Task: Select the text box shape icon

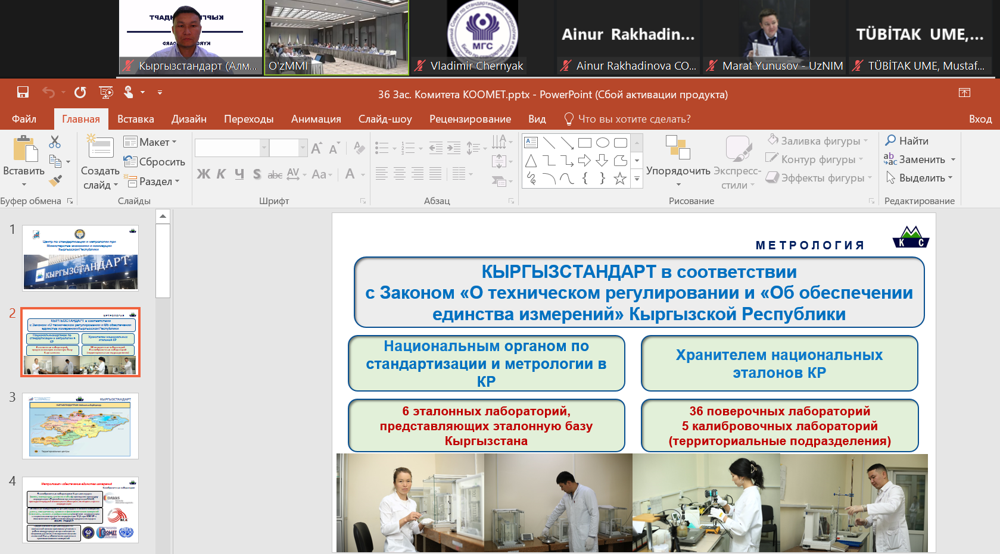Action: click(x=531, y=143)
